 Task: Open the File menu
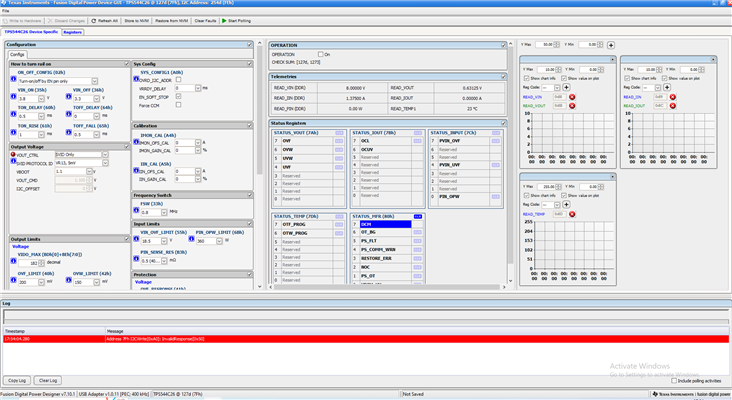coord(6,11)
